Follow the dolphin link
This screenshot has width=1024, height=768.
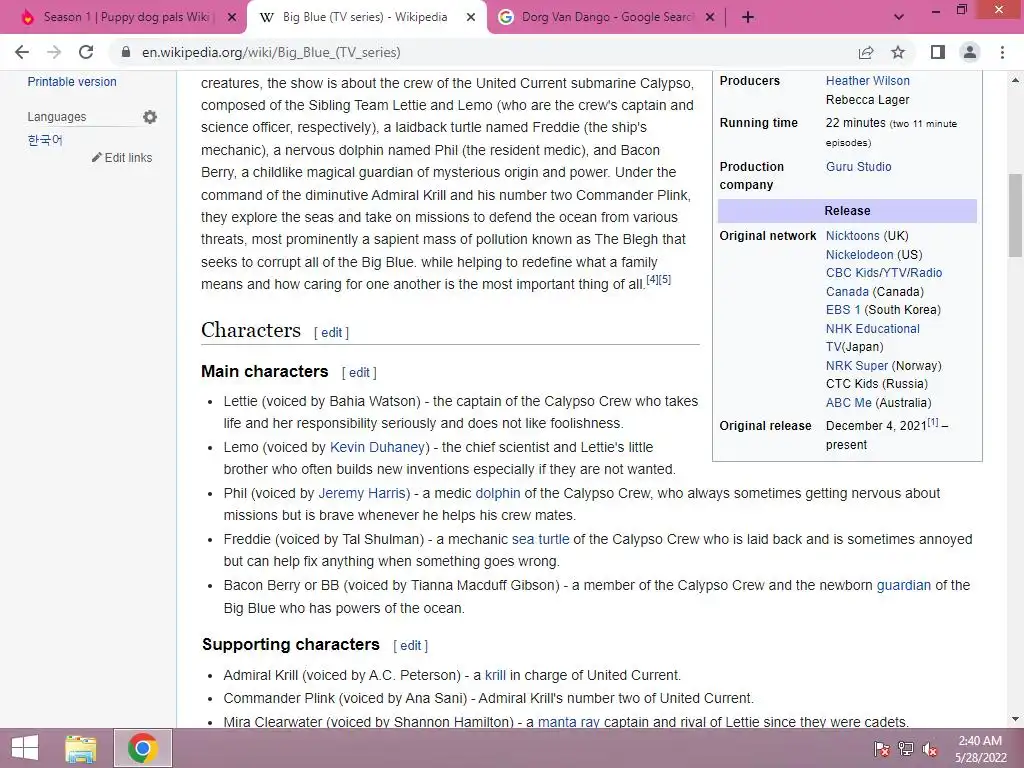[x=498, y=493]
